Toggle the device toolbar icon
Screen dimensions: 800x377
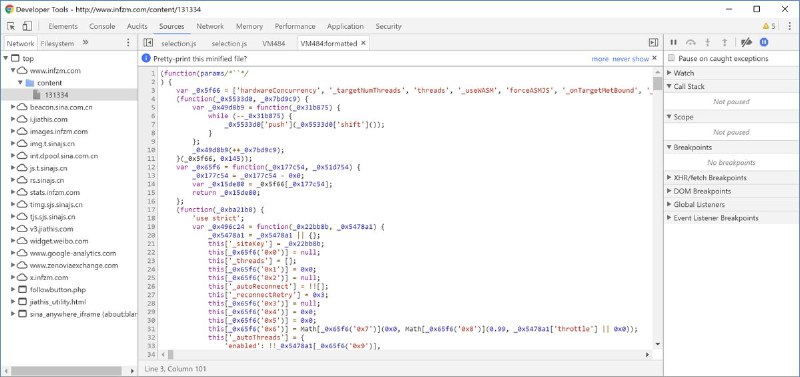(27, 26)
